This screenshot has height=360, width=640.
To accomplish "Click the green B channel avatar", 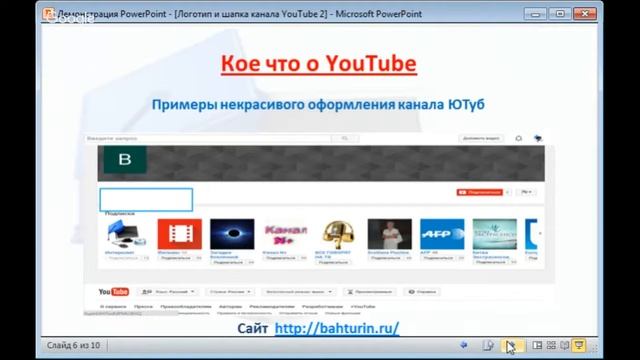I will pos(125,159).
